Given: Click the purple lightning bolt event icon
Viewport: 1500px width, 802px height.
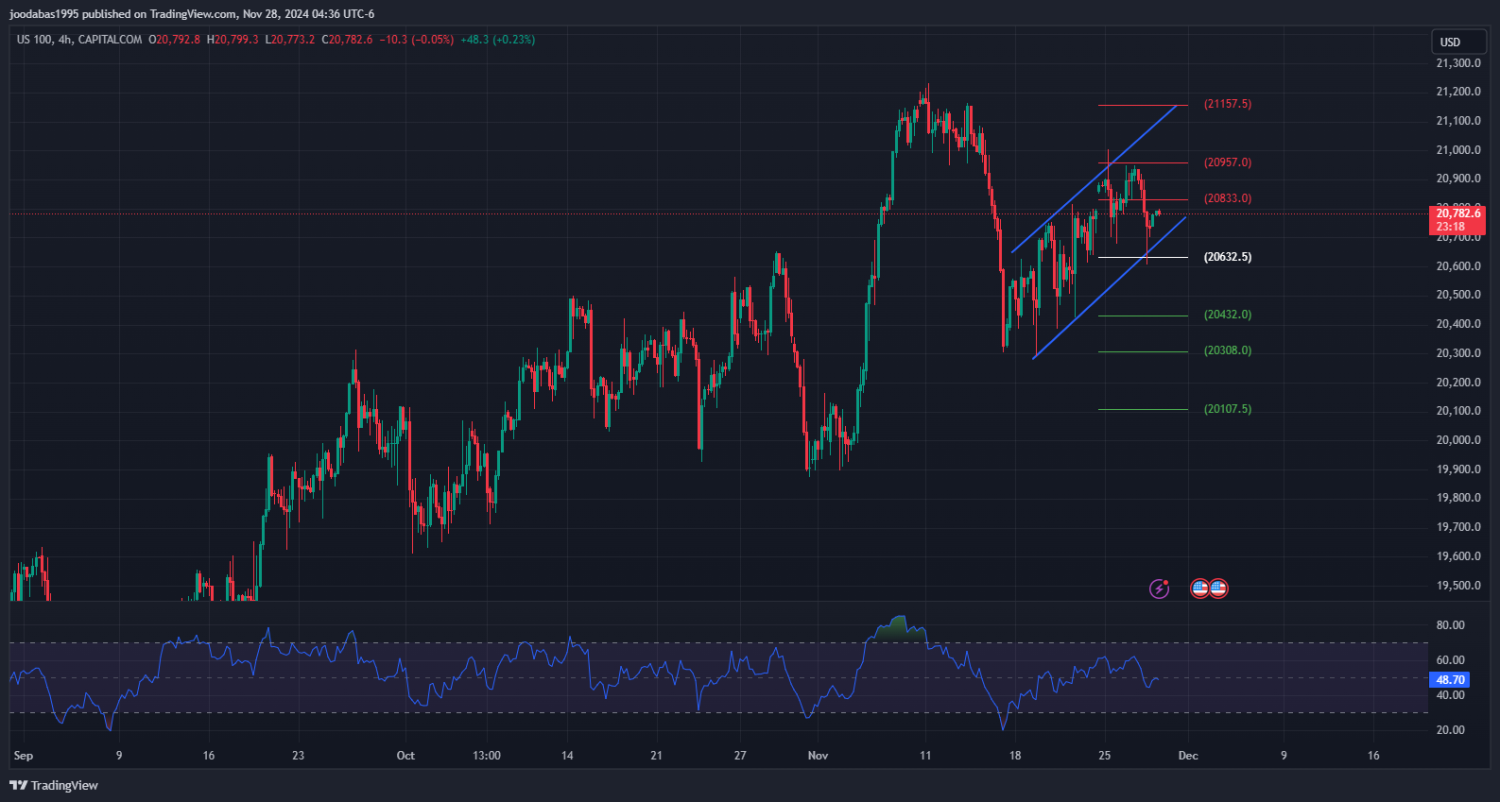Looking at the screenshot, I should [x=1159, y=588].
